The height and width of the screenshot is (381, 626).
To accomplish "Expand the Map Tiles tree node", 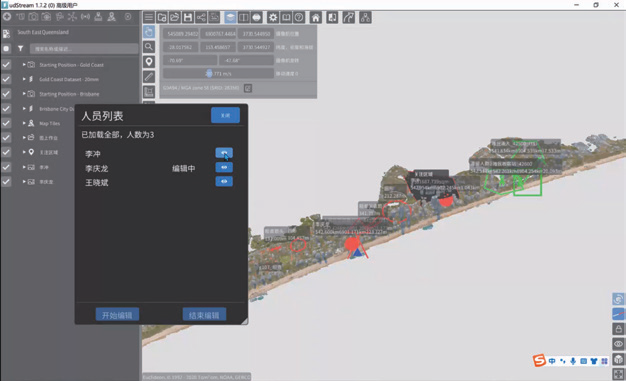I will (24, 123).
